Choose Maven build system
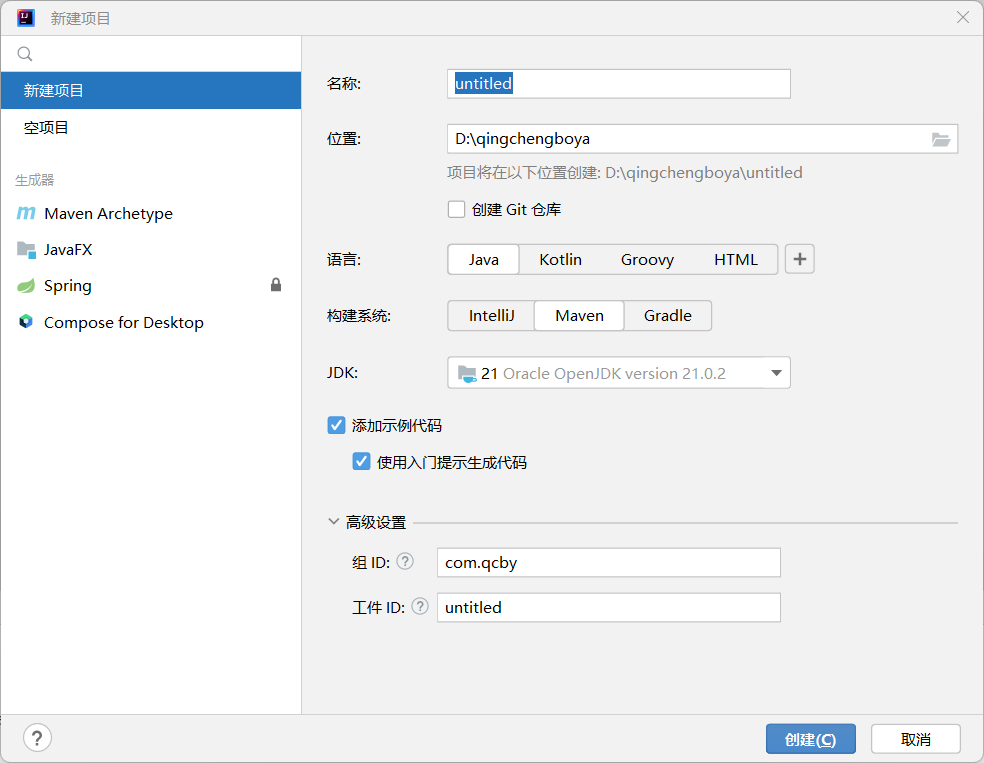The width and height of the screenshot is (984, 763). click(579, 316)
